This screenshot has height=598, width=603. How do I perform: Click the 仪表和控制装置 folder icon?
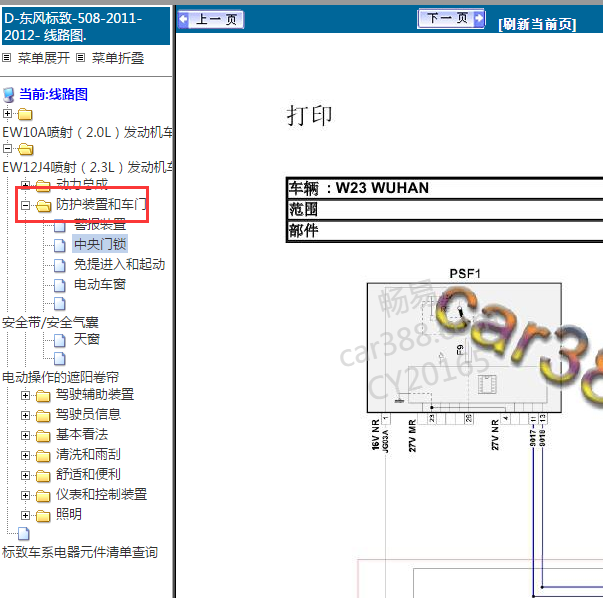(43, 496)
